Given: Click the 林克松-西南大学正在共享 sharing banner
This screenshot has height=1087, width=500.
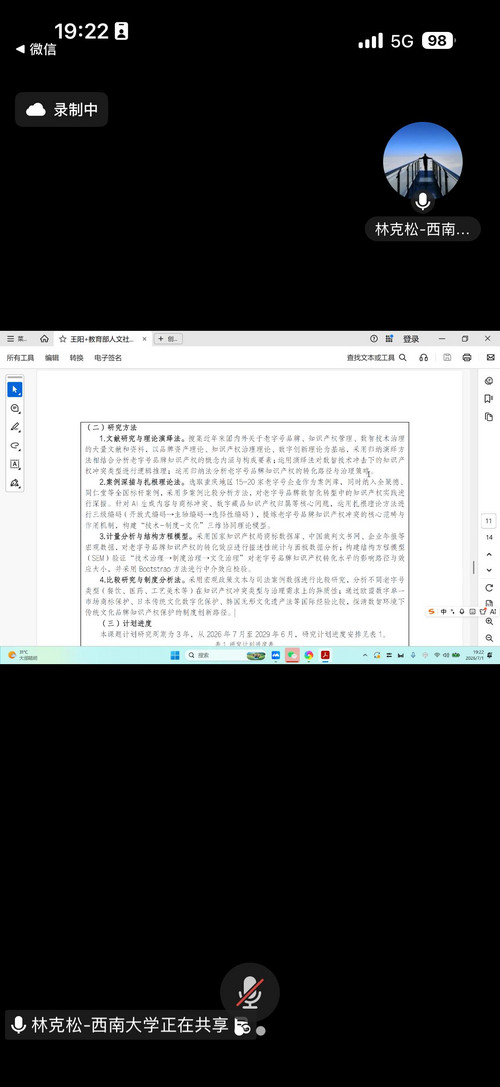Looking at the screenshot, I should pyautogui.click(x=130, y=1025).
